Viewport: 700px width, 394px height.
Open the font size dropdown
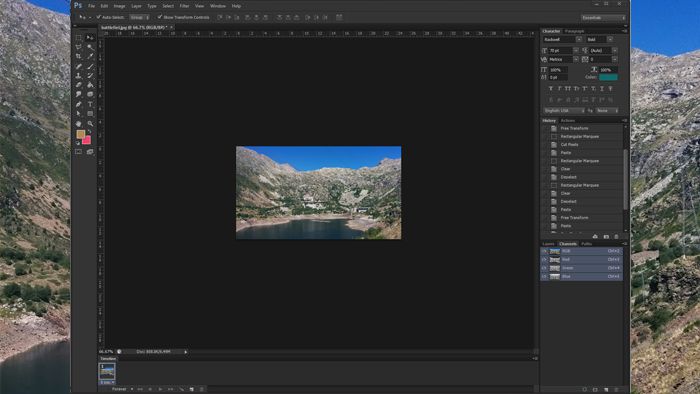pyautogui.click(x=575, y=51)
